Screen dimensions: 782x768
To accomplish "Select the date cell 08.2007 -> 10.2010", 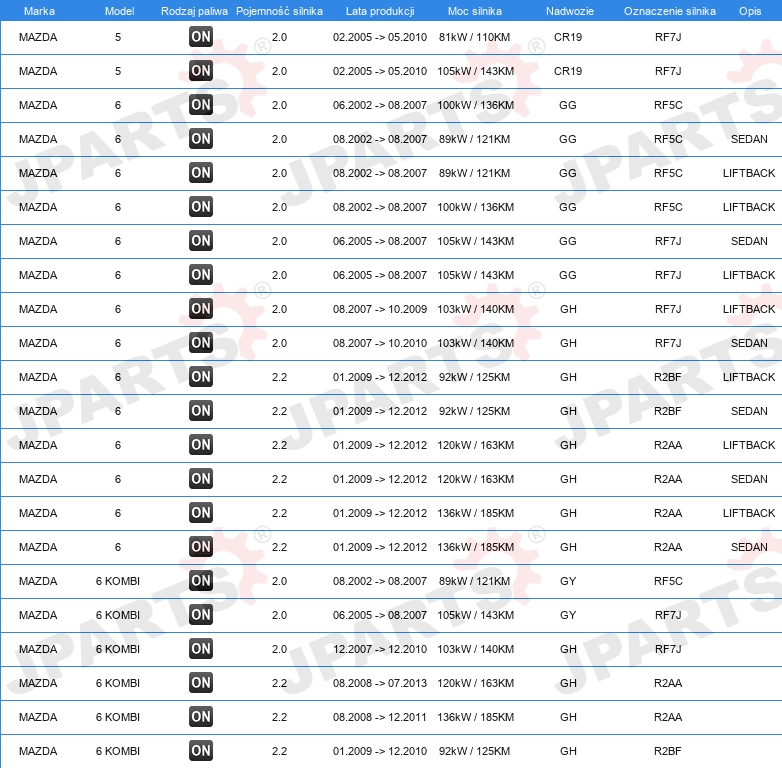I will (x=380, y=343).
